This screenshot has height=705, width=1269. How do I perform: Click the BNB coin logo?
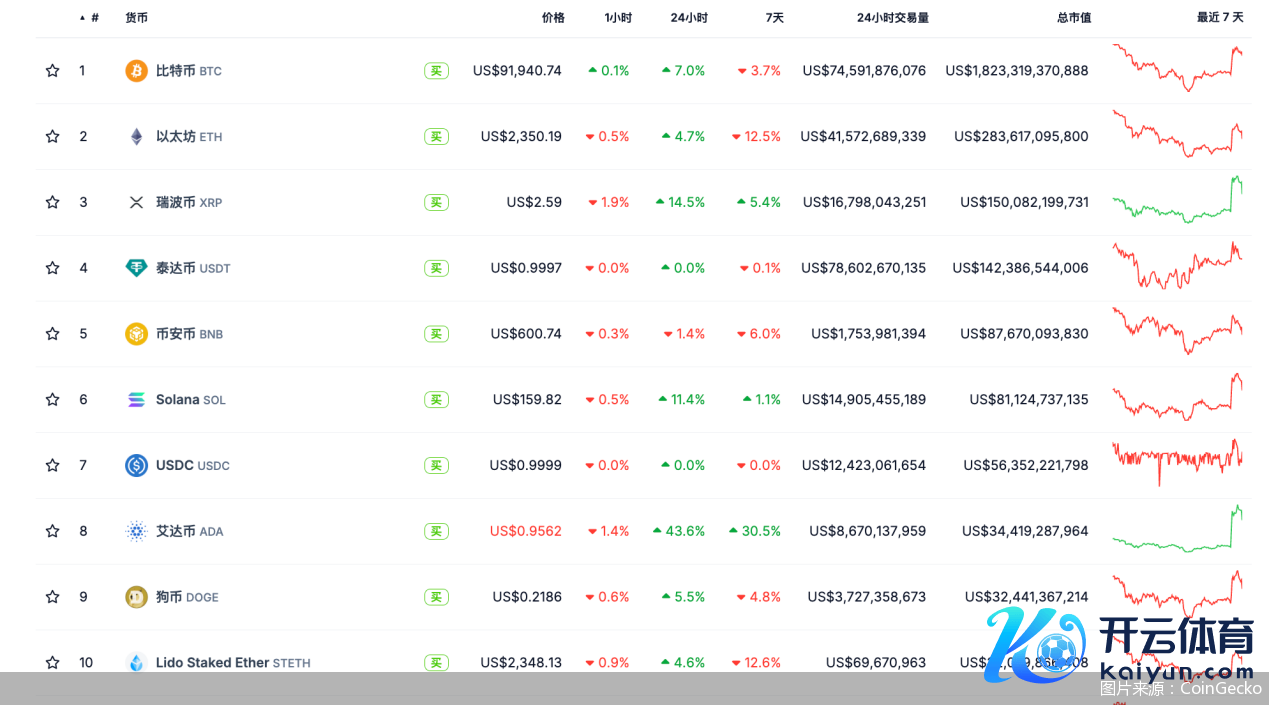point(136,333)
